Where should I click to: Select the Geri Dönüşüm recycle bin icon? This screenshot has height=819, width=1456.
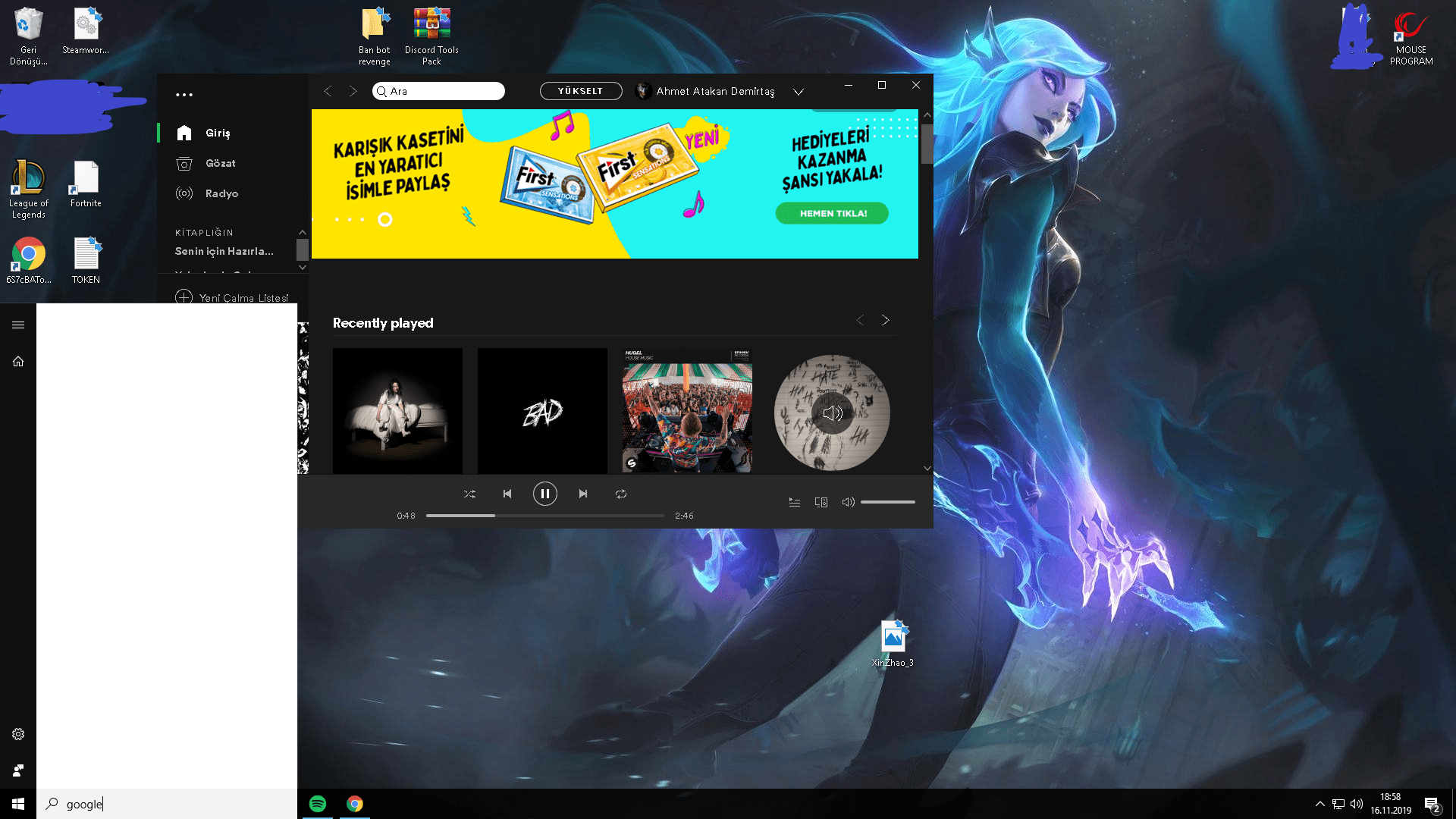(28, 36)
